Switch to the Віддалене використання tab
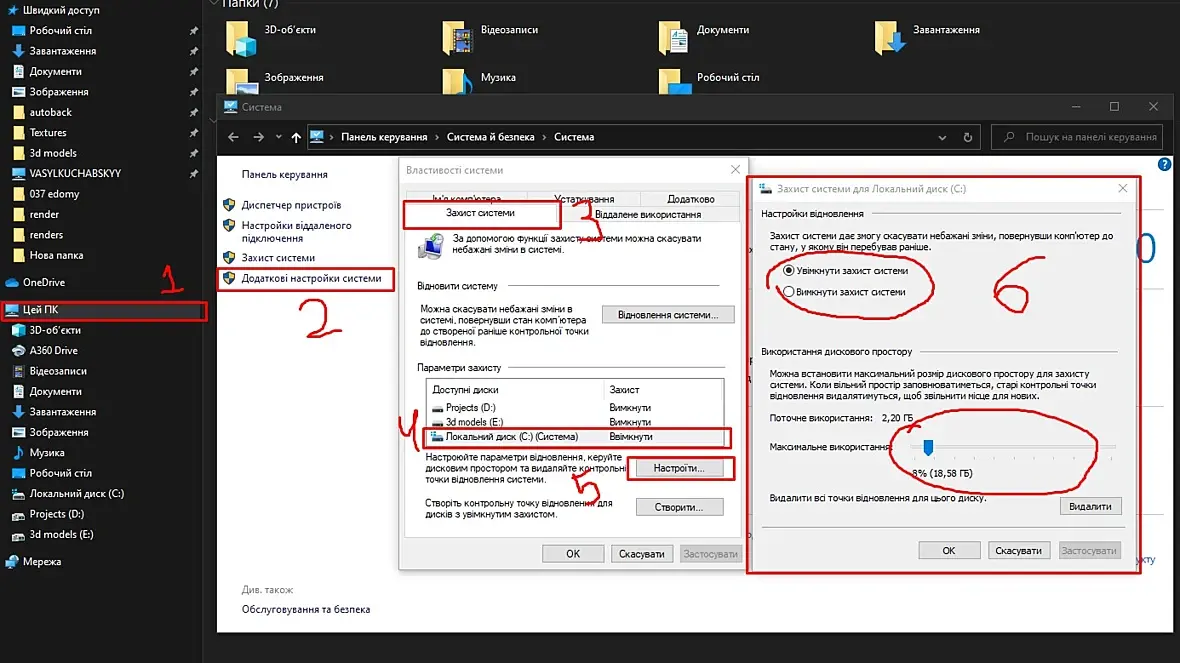1180x663 pixels. click(648, 214)
